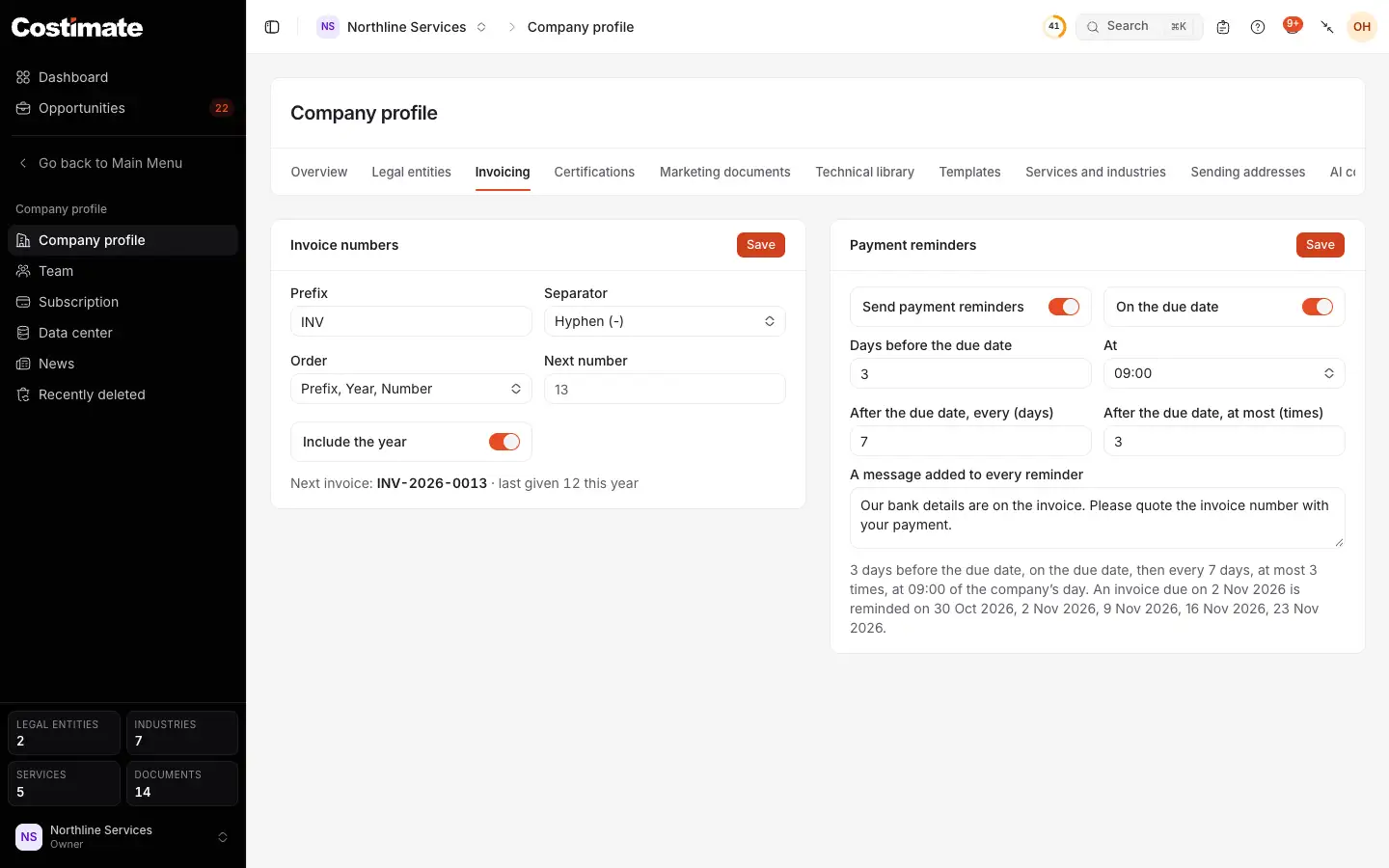
Task: Click the reminder message text area
Action: pos(1098,518)
